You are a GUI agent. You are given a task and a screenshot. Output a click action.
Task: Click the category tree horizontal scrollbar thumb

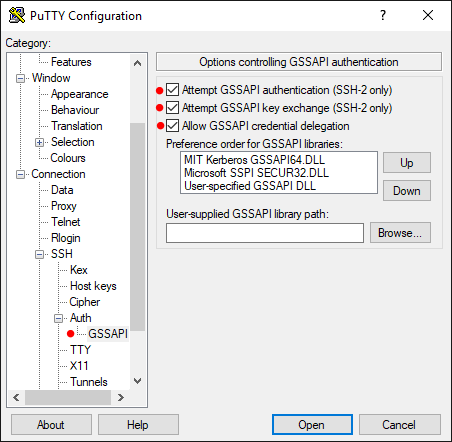pos(68,397)
